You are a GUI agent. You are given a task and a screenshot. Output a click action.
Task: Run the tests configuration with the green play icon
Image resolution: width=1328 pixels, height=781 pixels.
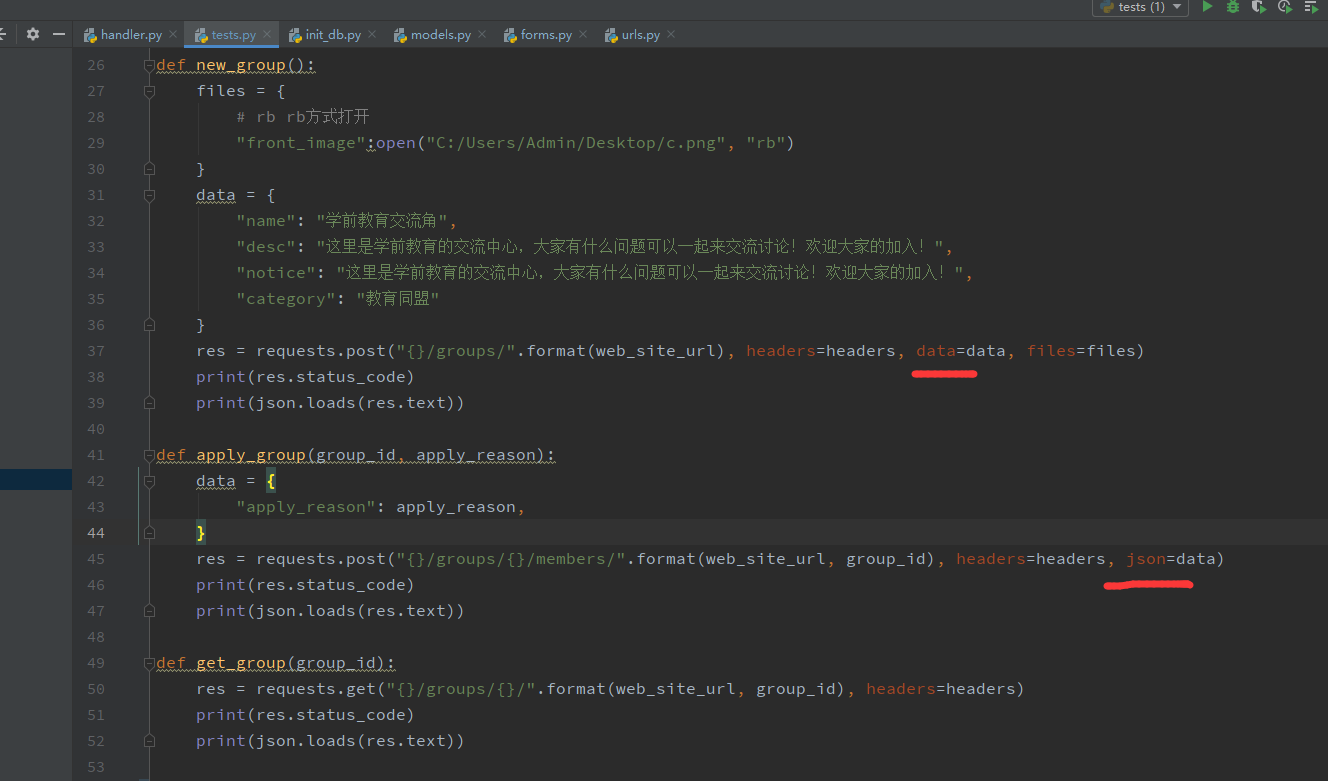point(1207,7)
